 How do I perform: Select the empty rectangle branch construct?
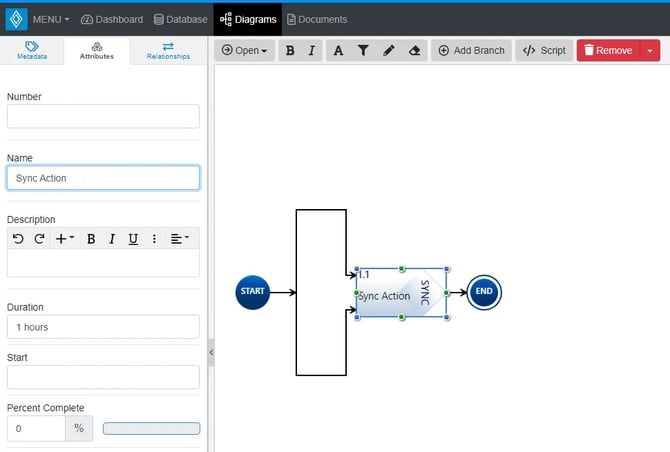tap(321, 293)
